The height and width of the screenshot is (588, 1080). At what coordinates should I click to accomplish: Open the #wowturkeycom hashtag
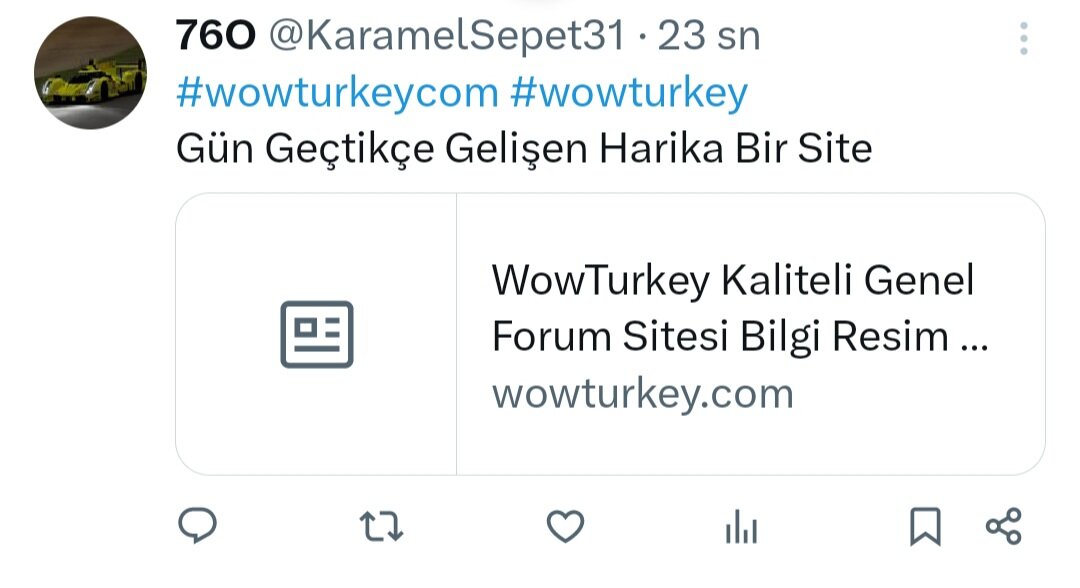[x=338, y=92]
